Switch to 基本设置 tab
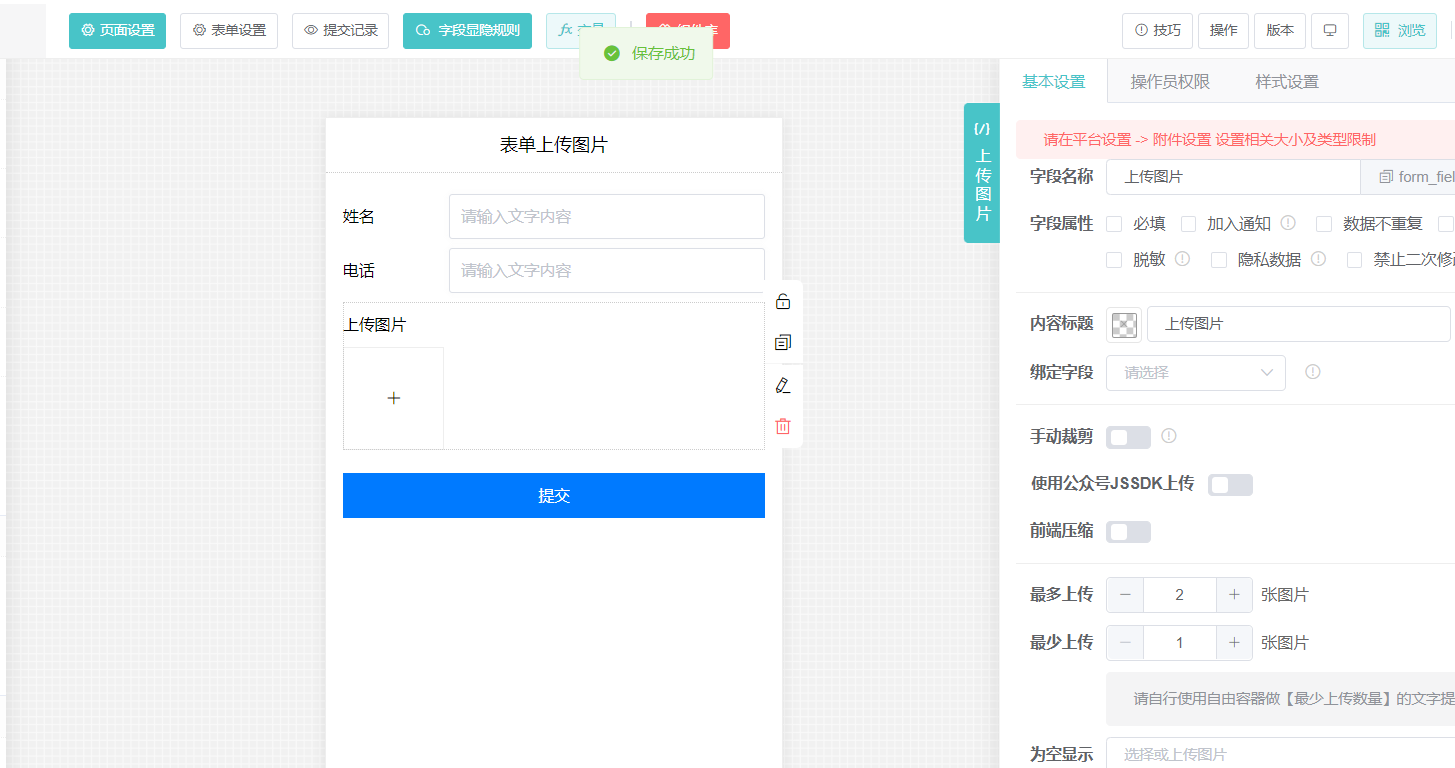This screenshot has height=768, width=1455. [x=1054, y=81]
